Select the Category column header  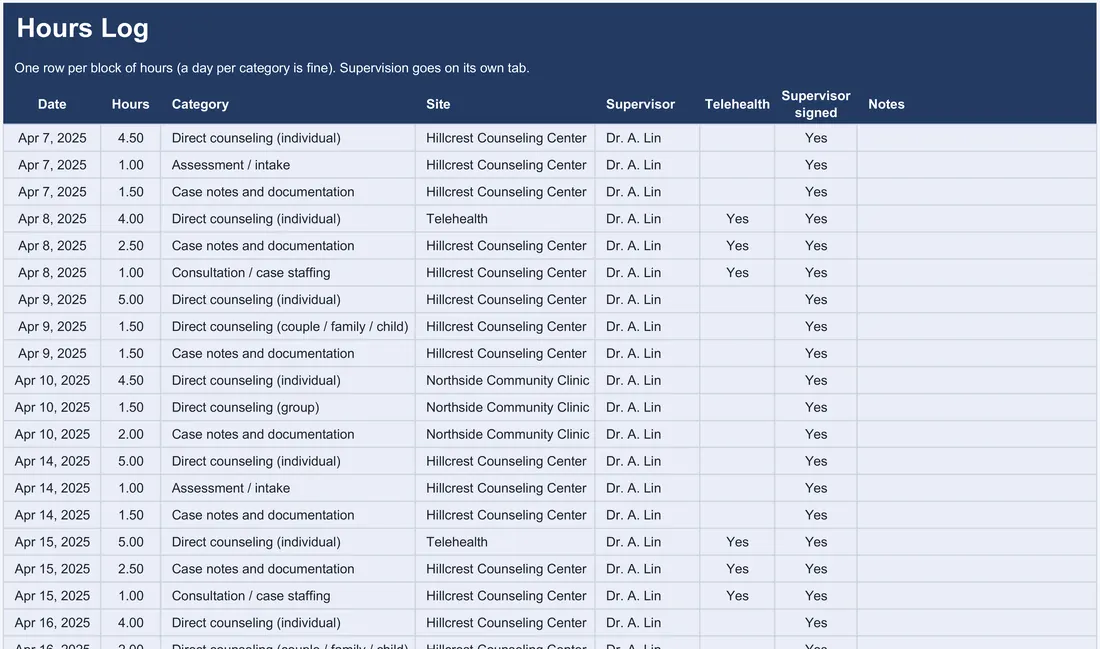pyautogui.click(x=200, y=104)
